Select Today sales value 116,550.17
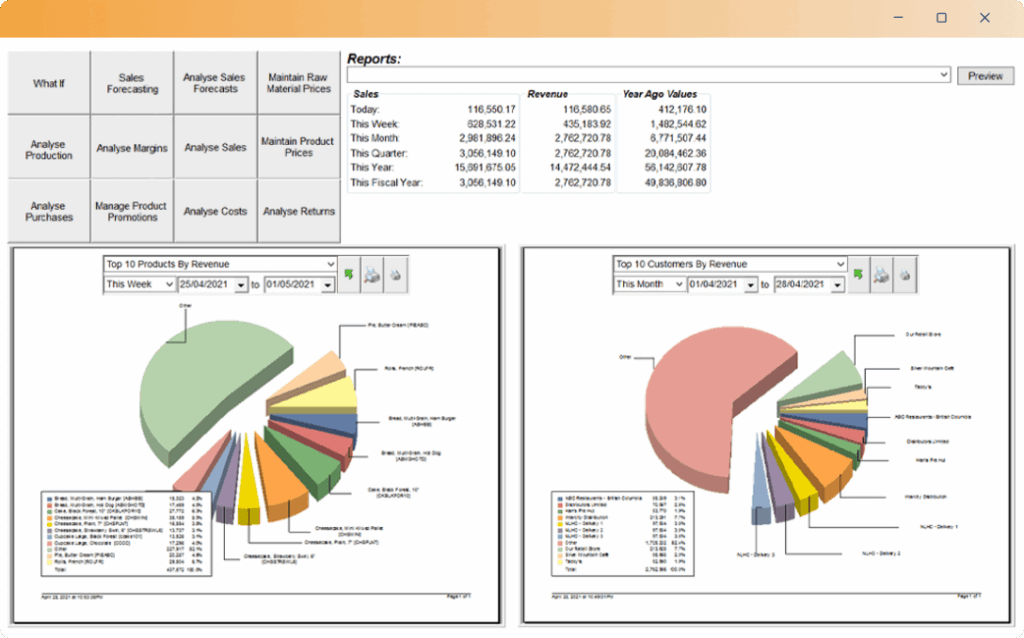1024x638 pixels. 491,109
